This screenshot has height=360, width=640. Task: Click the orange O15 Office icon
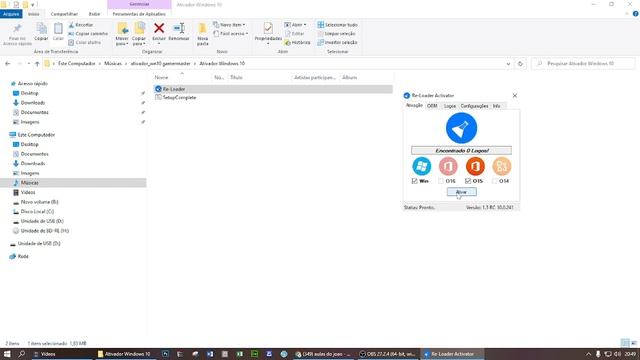point(475,166)
